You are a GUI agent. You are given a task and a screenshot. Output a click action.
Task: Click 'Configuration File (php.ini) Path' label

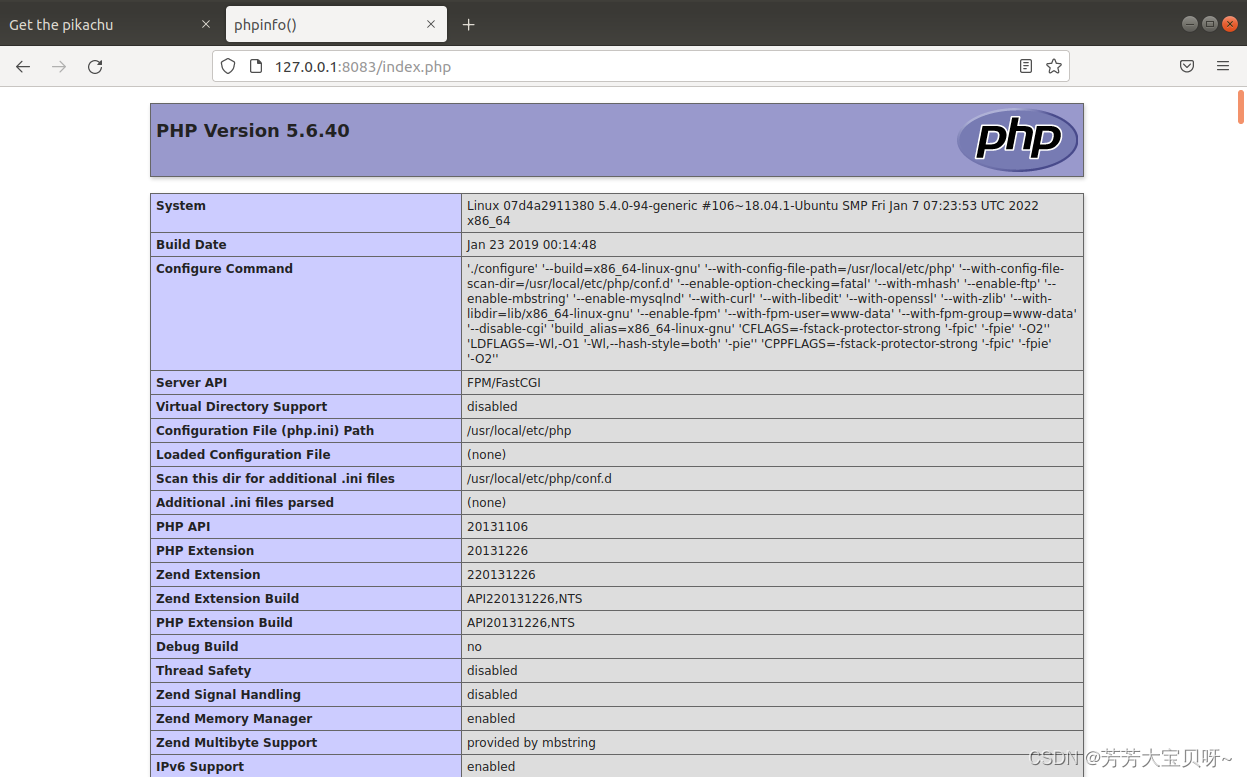point(265,431)
